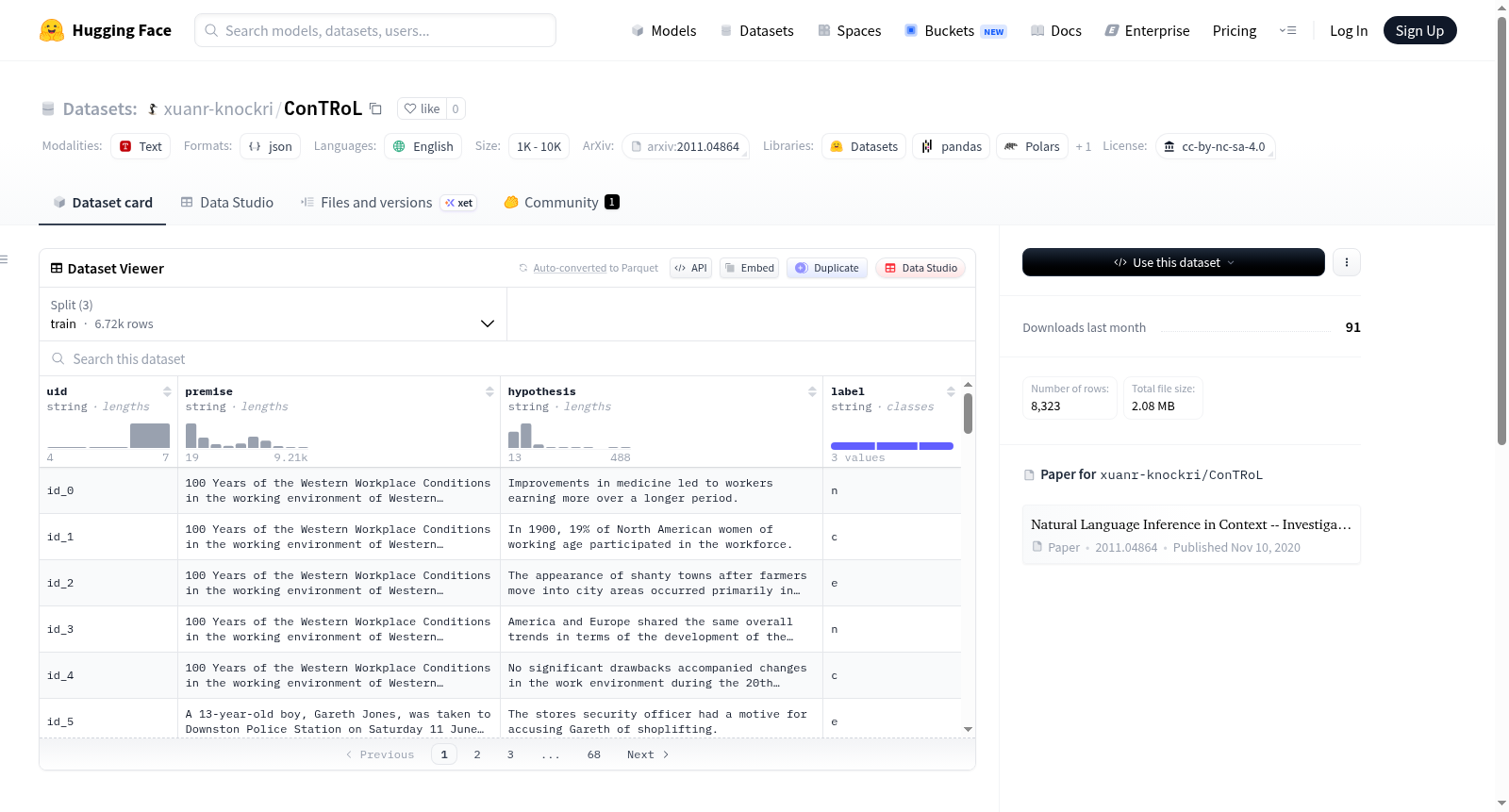
Task: Copy the dataset name with the copy icon
Action: pyautogui.click(x=375, y=108)
